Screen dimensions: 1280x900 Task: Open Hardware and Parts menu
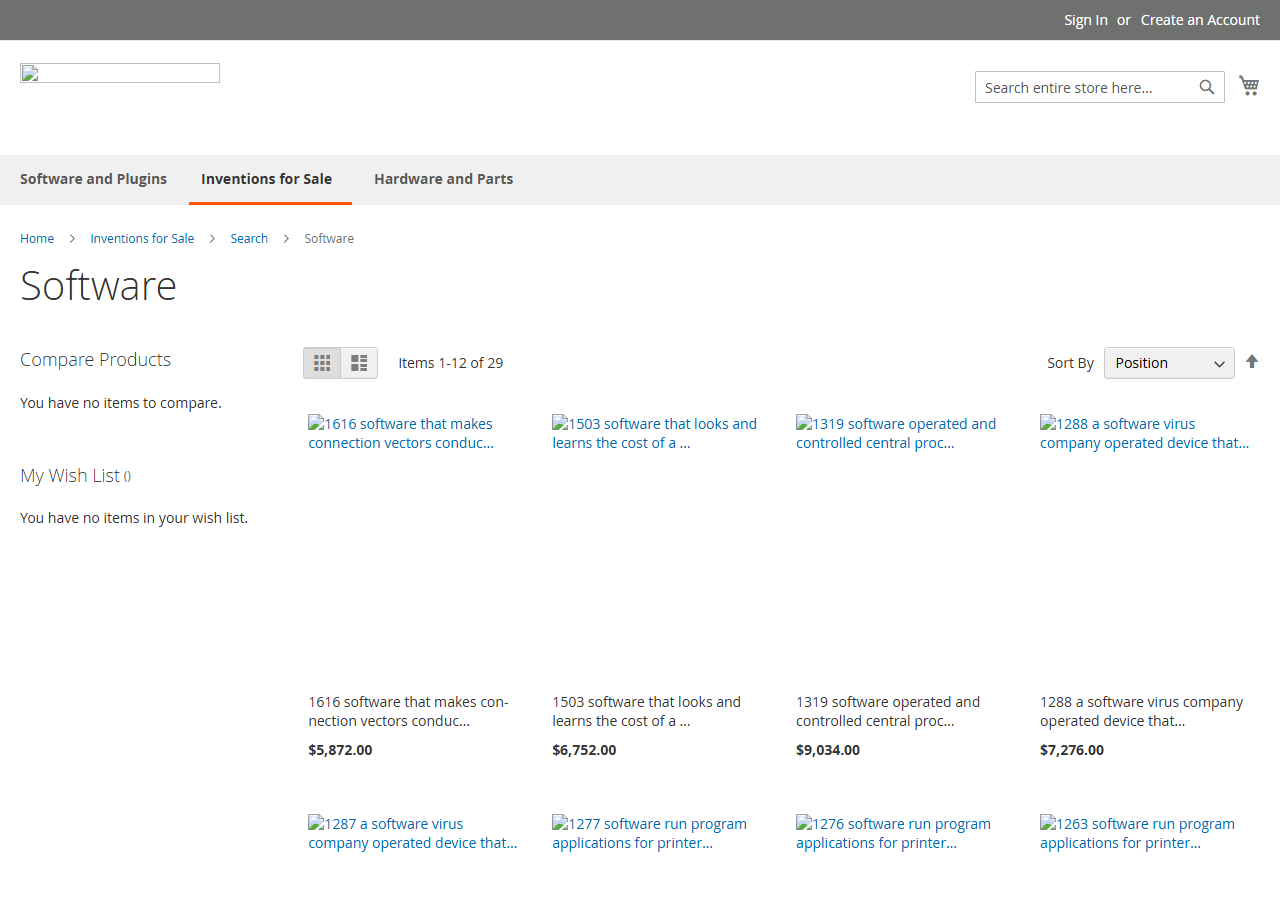click(444, 179)
